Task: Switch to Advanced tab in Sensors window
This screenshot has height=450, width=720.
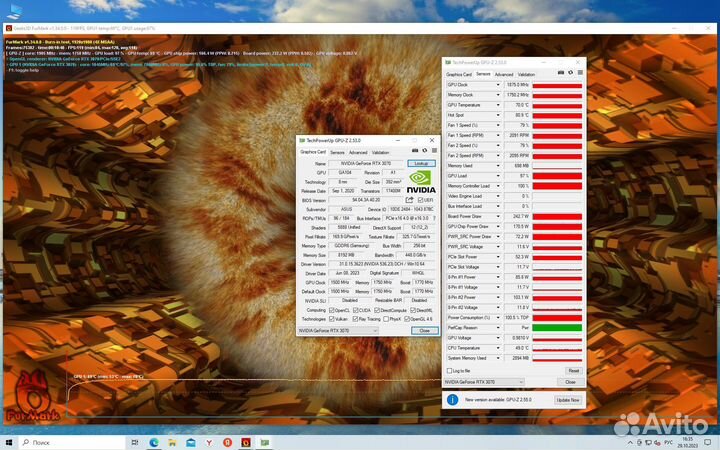Action: (504, 74)
